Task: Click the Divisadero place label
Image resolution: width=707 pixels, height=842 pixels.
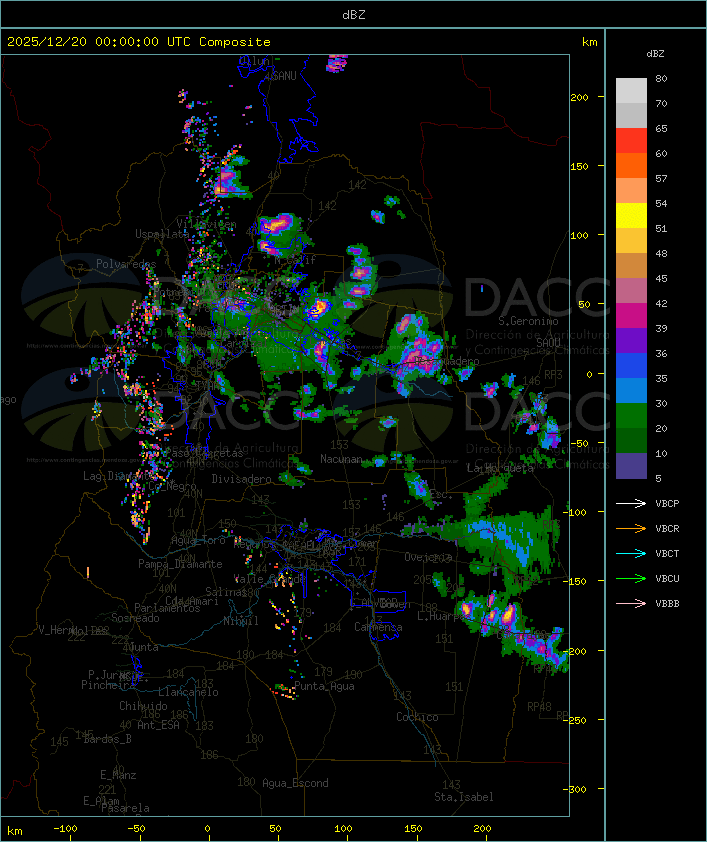Action: 242,479
